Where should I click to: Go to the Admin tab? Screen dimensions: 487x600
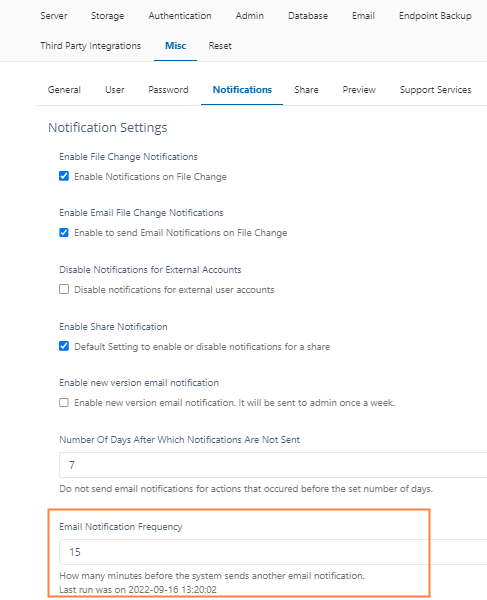pyautogui.click(x=249, y=16)
